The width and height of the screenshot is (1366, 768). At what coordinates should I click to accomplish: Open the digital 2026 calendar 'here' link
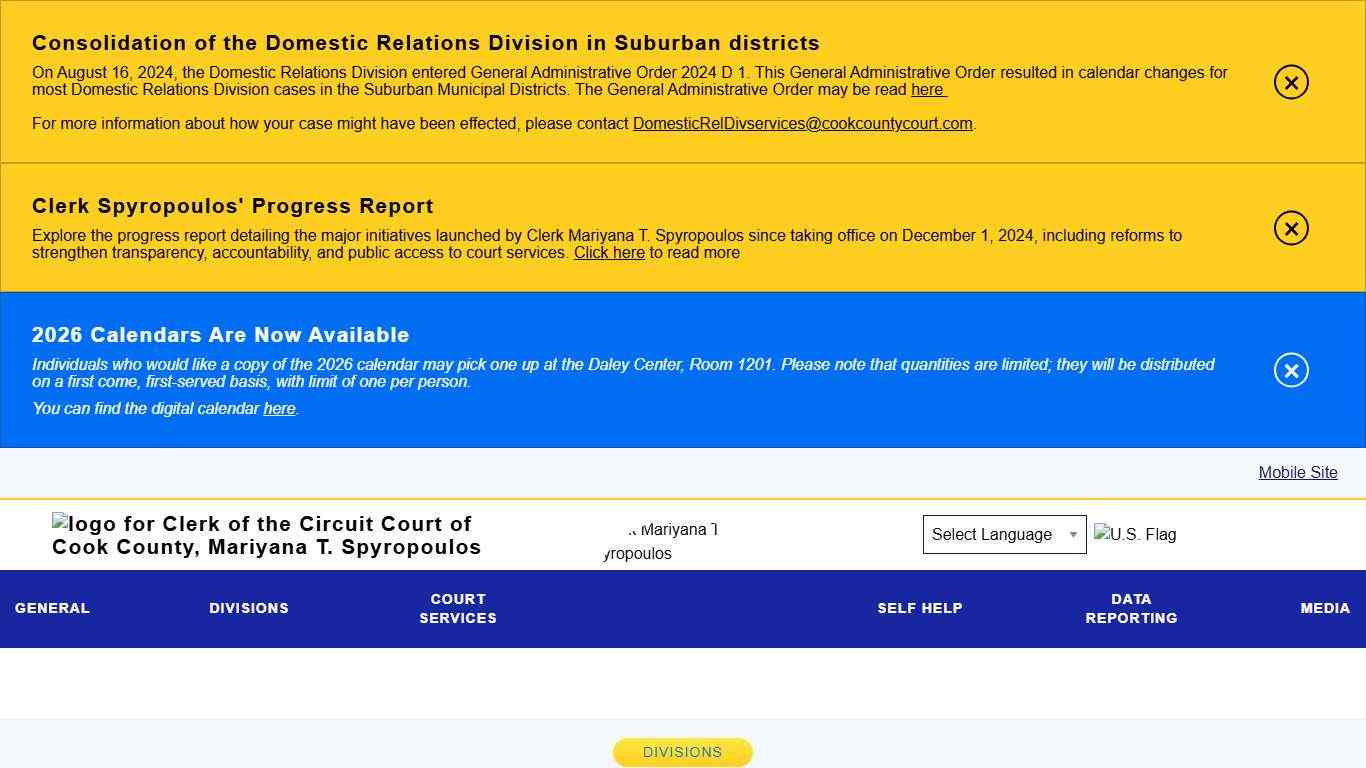[x=278, y=408]
